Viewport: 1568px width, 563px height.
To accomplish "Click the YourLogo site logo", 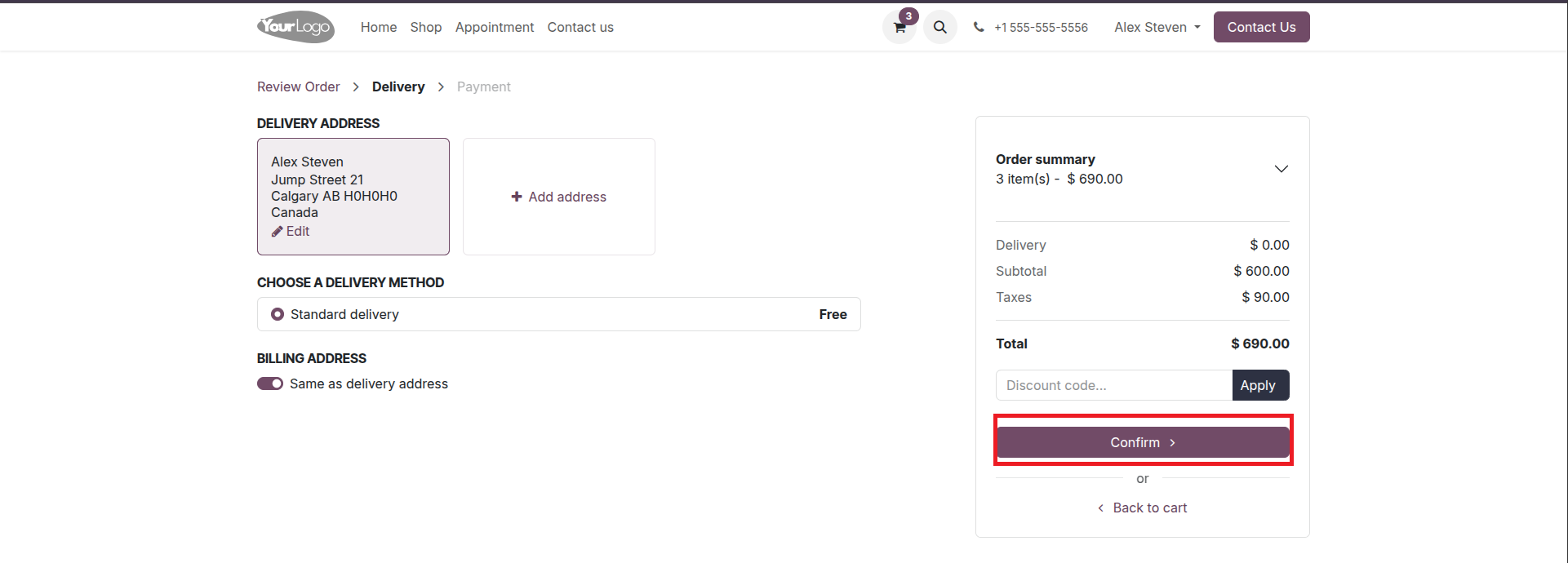I will coord(295,27).
